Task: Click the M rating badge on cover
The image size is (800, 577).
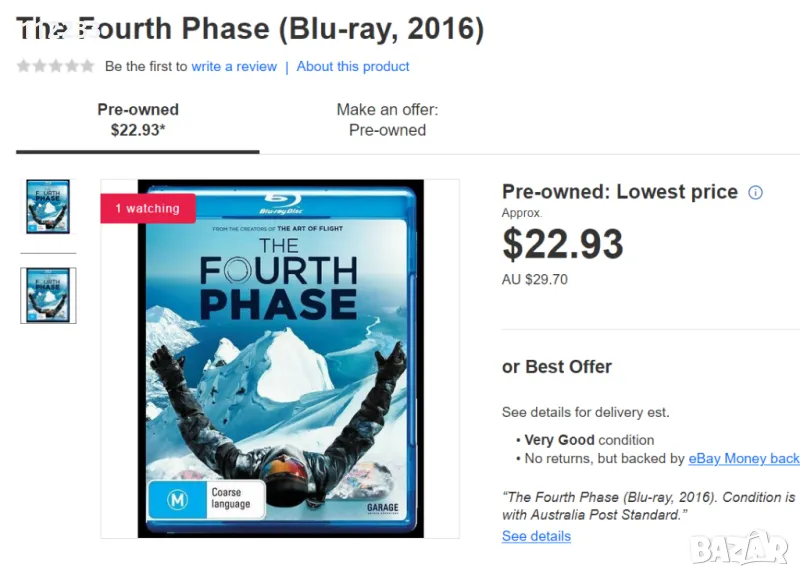Action: point(177,500)
